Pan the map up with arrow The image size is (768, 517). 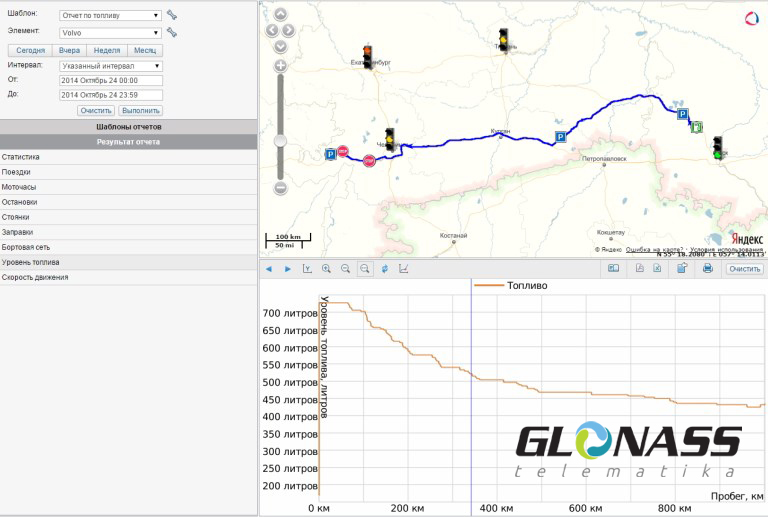pyautogui.click(x=281, y=15)
